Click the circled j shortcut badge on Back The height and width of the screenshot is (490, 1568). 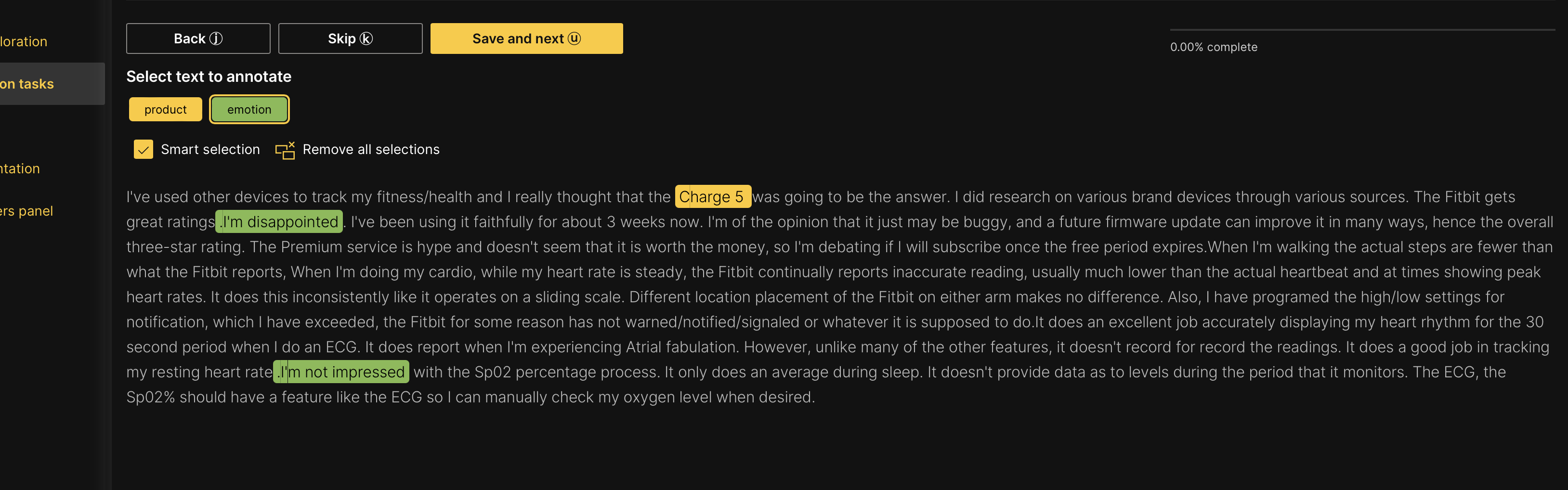pyautogui.click(x=217, y=39)
